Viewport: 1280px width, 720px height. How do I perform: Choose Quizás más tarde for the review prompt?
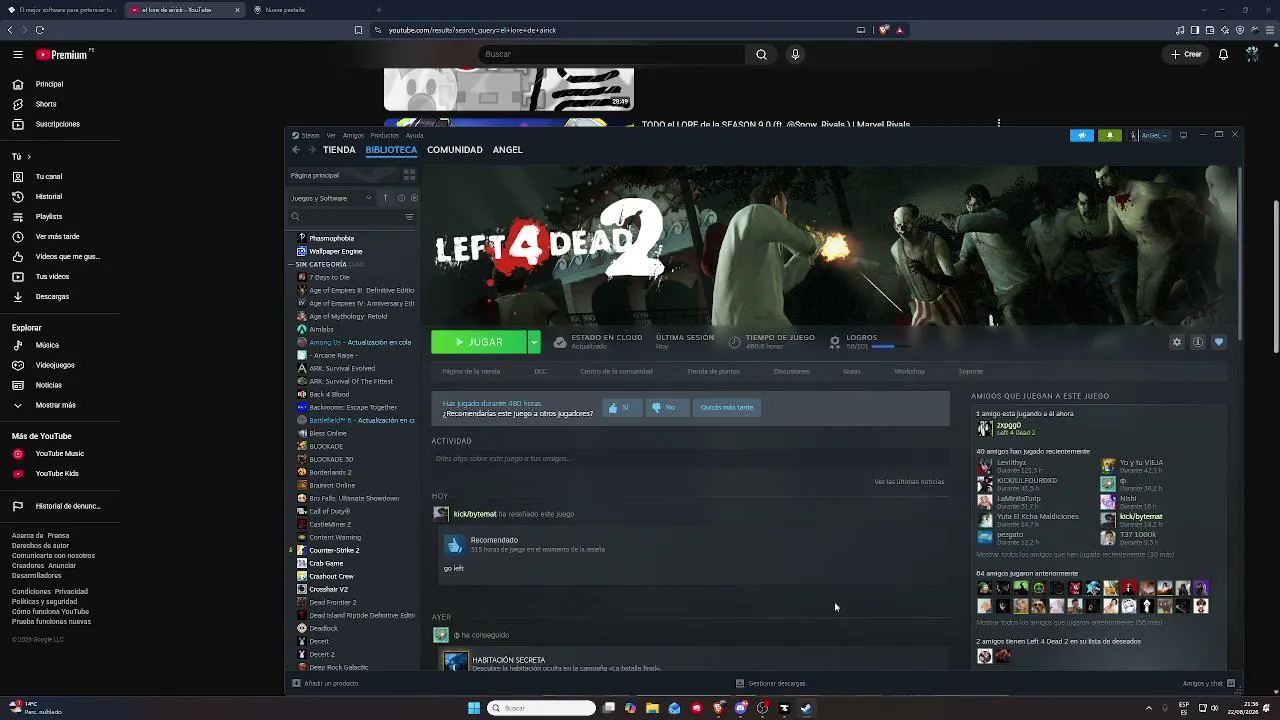(727, 407)
